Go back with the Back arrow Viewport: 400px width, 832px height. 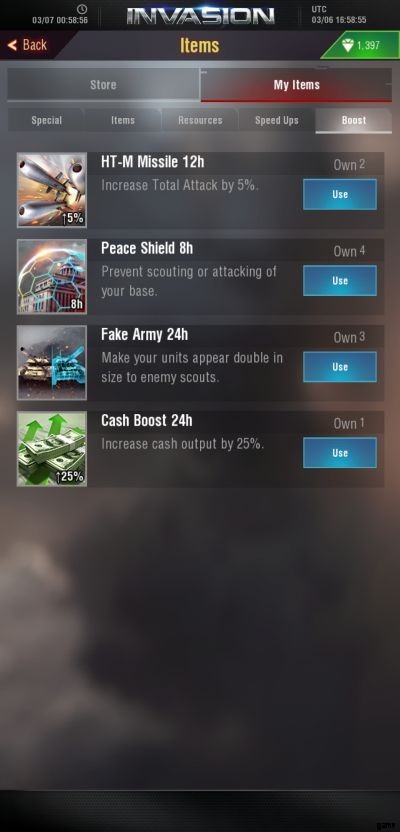click(x=28, y=45)
